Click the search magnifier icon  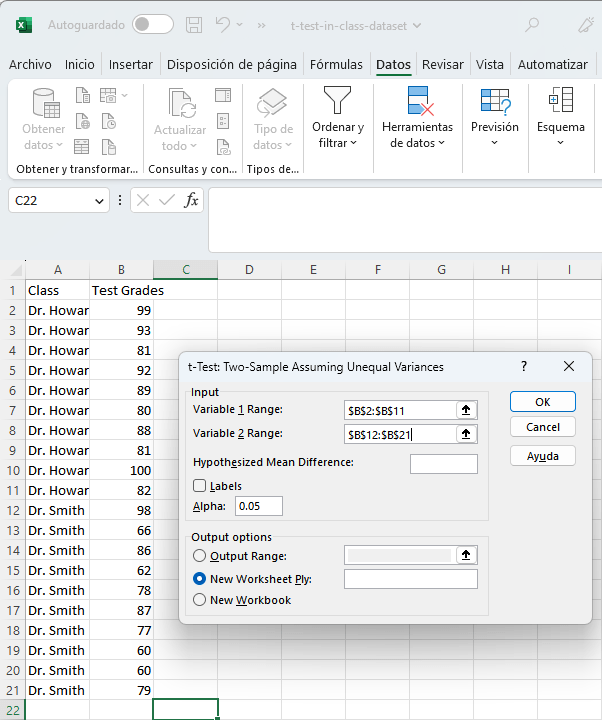coord(532,24)
